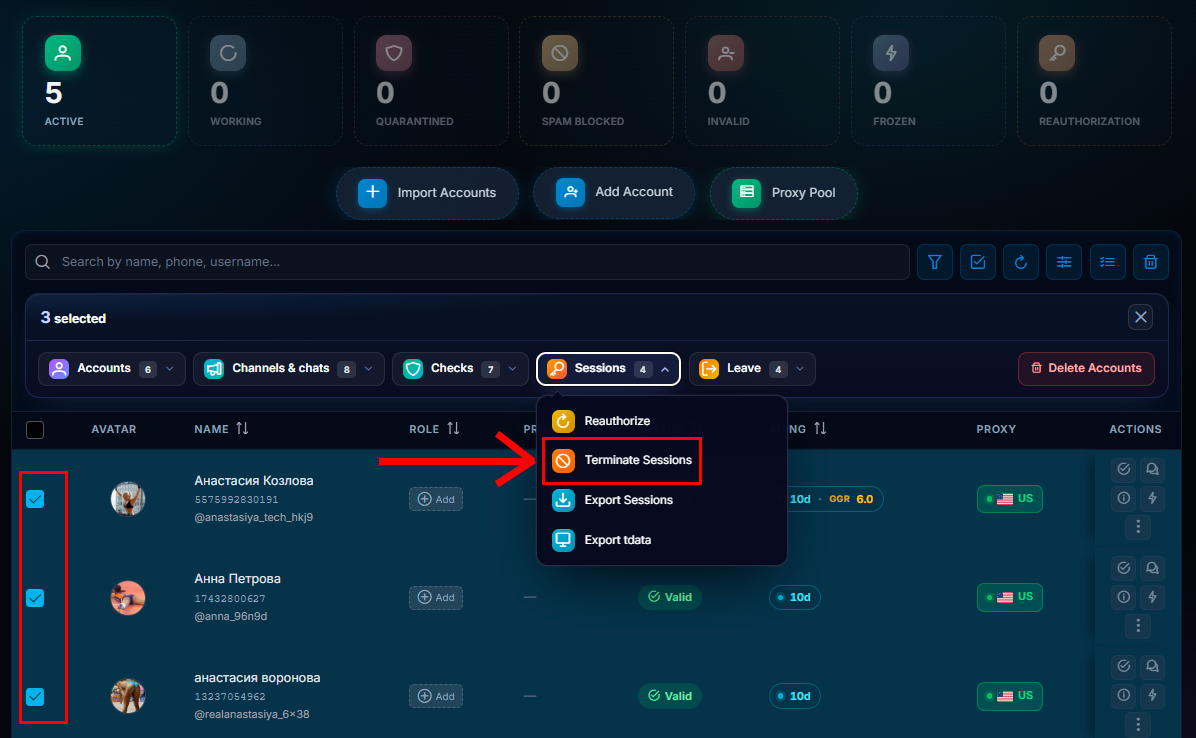
Task: Click Delete Accounts button
Action: coord(1086,368)
